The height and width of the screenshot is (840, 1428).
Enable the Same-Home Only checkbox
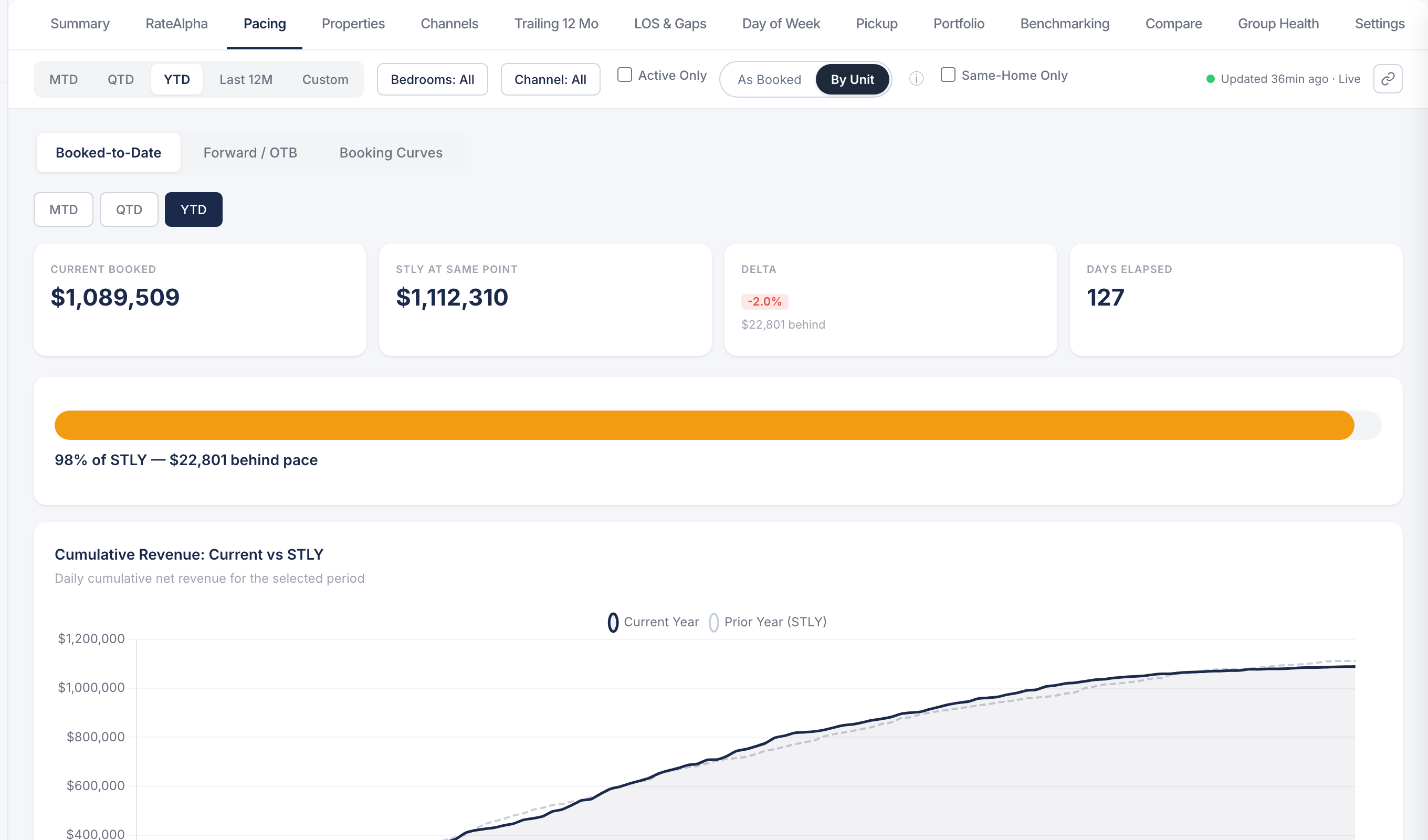948,75
